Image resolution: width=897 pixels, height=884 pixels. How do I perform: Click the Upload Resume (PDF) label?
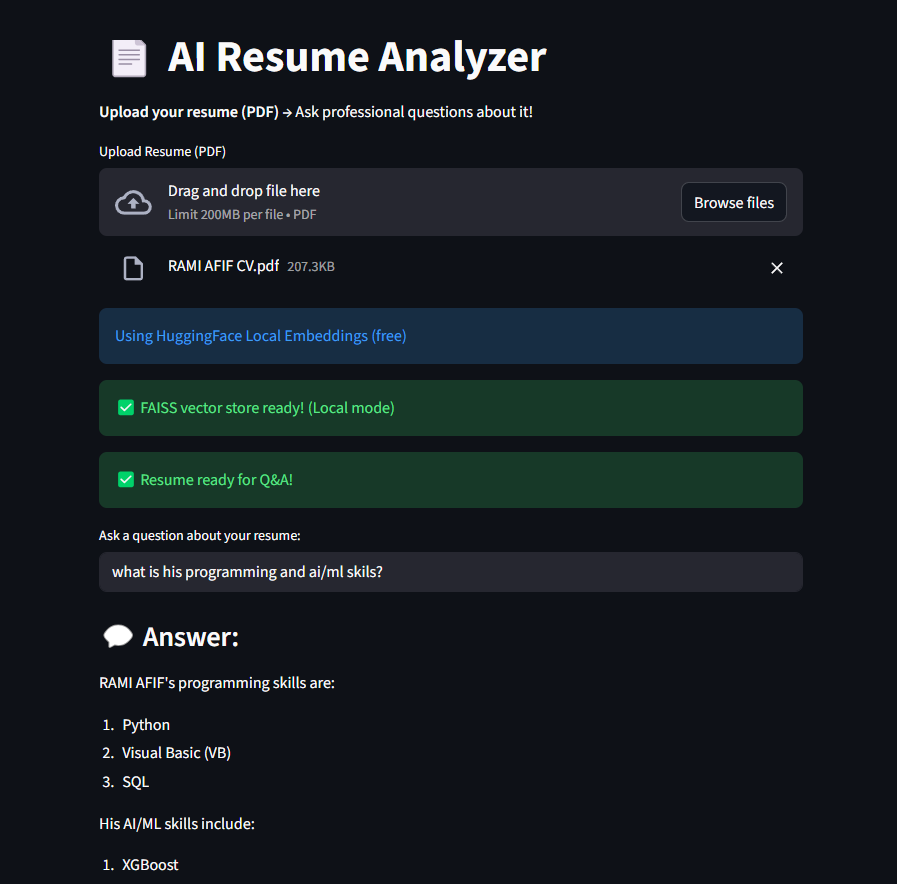162,152
